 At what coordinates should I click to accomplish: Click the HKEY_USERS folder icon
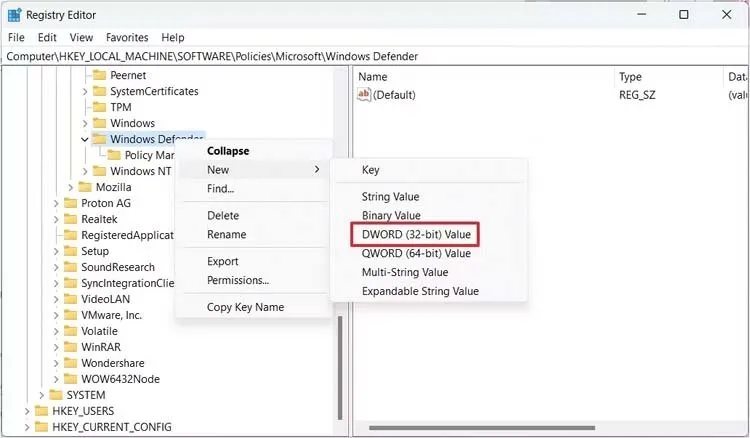(41, 411)
